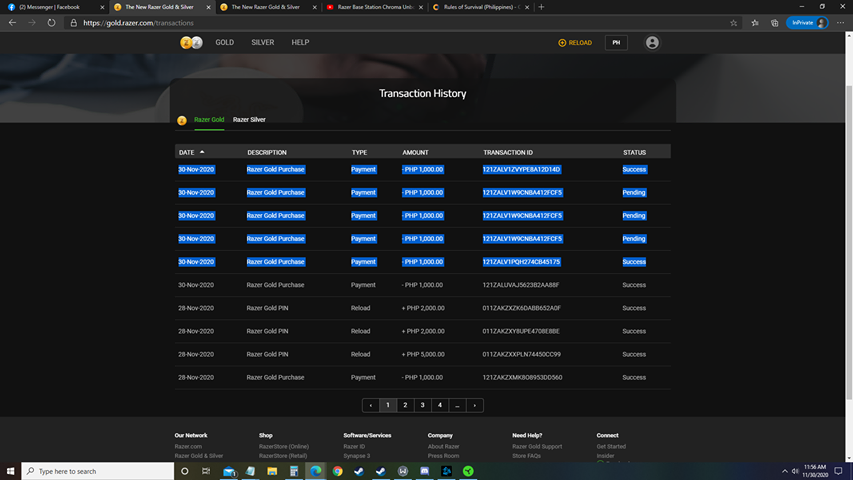
Task: Open File Explorer from the taskbar
Action: pyautogui.click(x=272, y=471)
